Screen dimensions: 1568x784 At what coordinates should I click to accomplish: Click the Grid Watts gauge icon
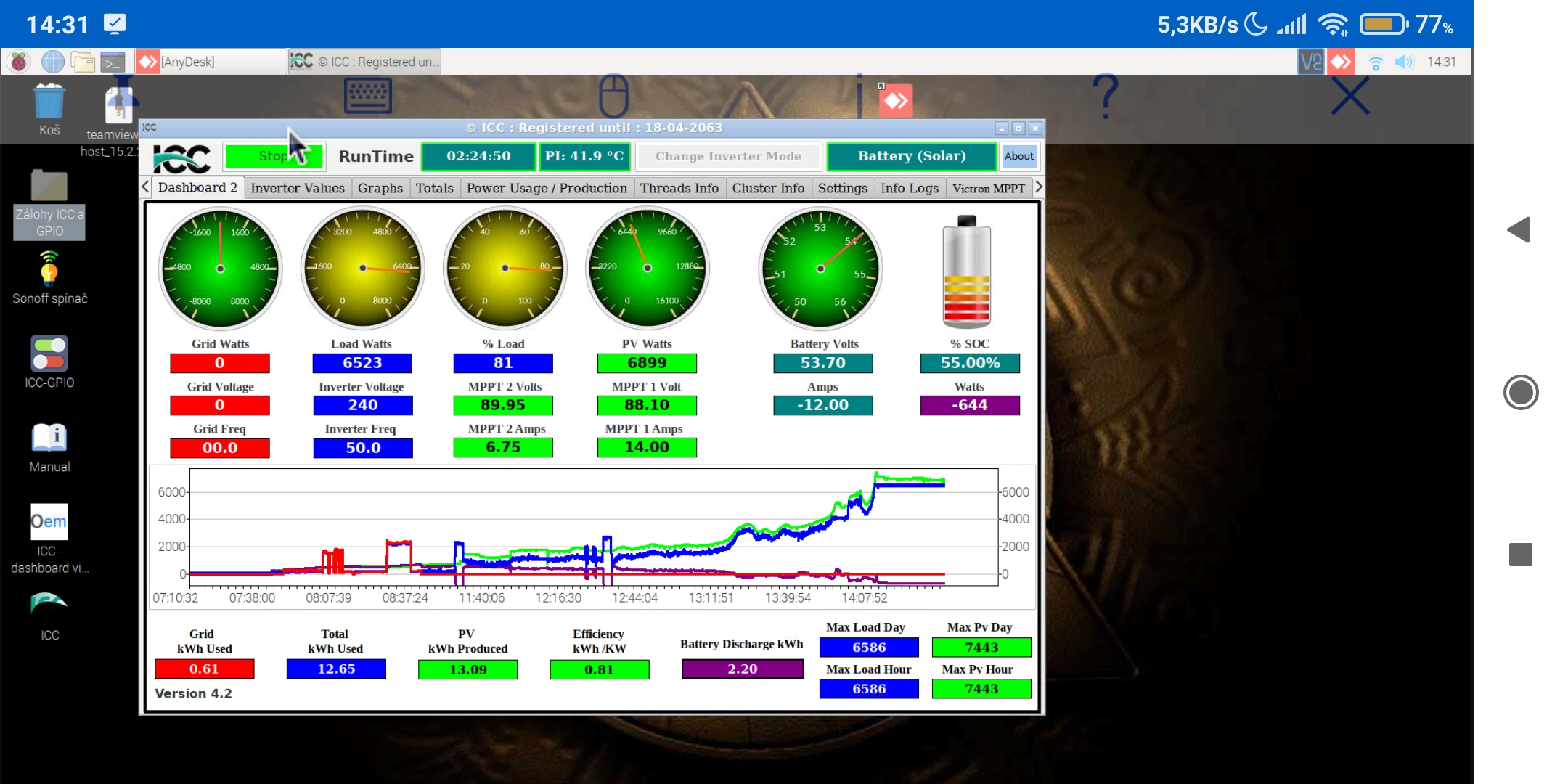click(219, 266)
